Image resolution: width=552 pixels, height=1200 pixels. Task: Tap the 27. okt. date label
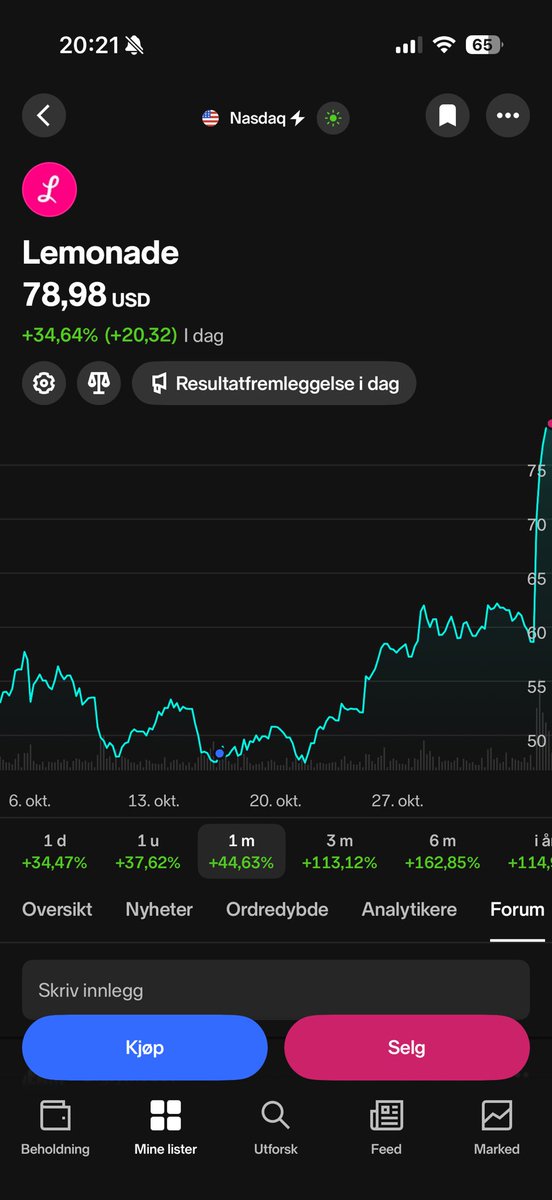click(x=397, y=801)
